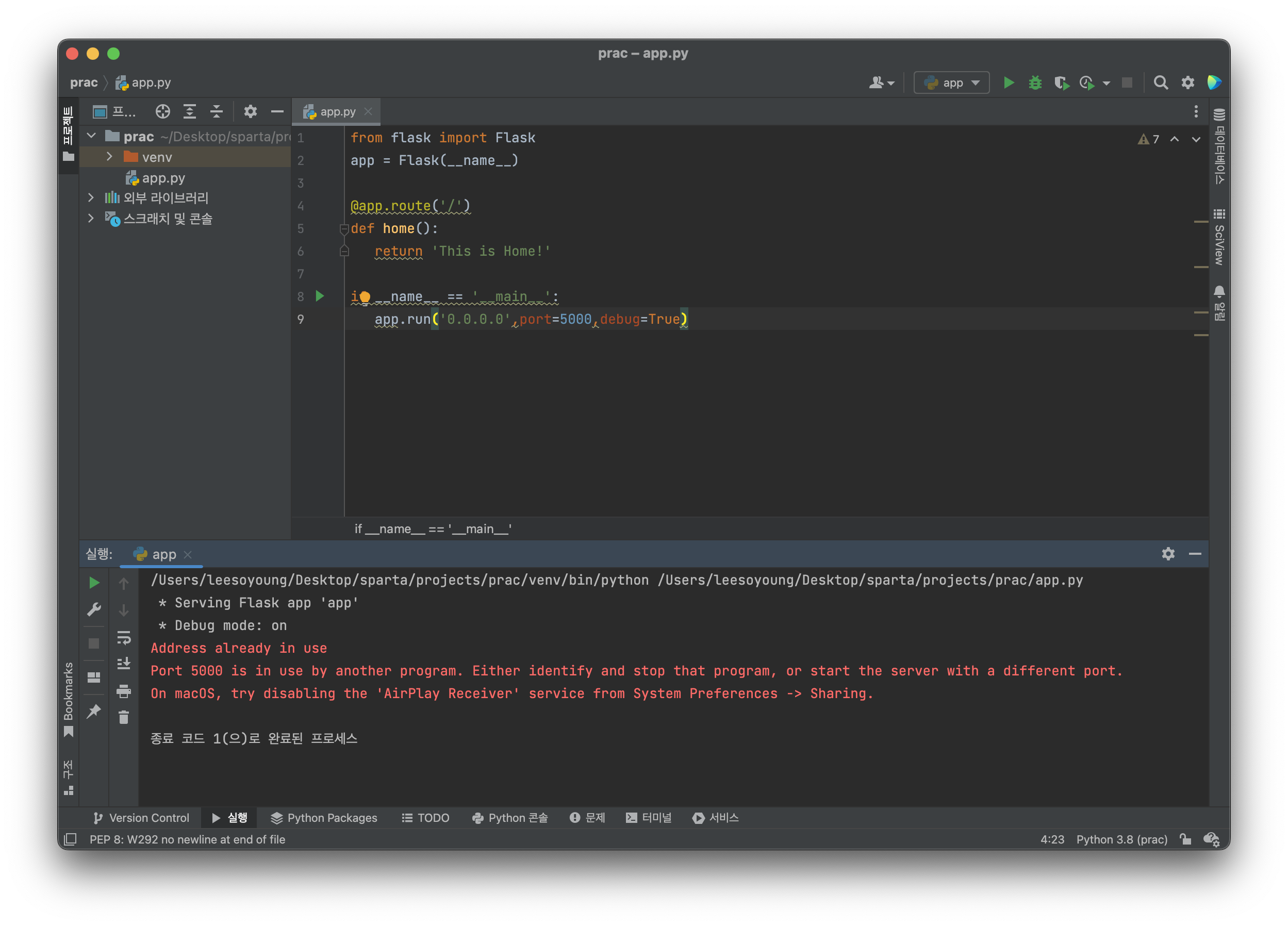Open Python Packages tool window
Image resolution: width=1288 pixels, height=926 pixels.
point(324,818)
